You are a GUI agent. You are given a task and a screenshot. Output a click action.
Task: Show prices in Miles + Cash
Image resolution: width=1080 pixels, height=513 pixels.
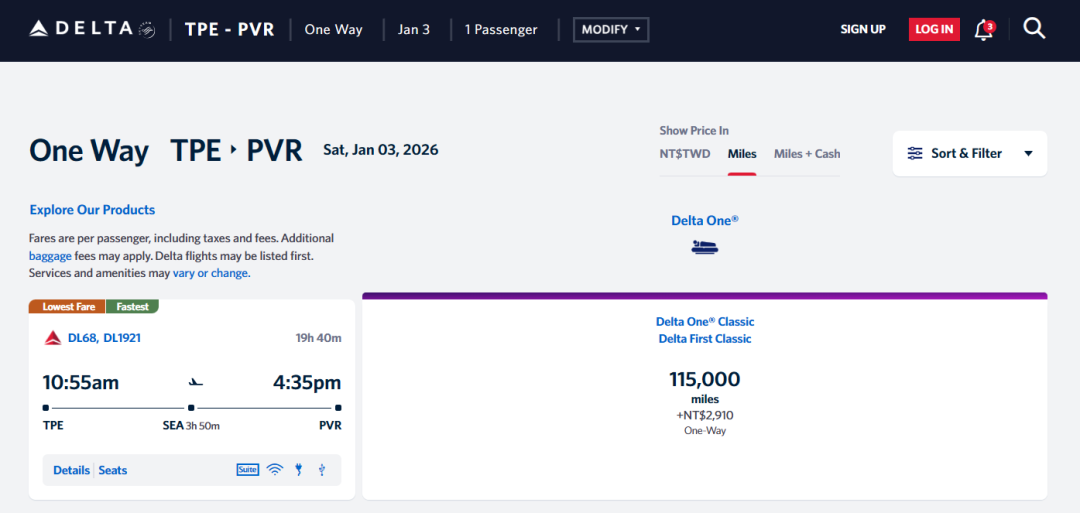click(807, 154)
